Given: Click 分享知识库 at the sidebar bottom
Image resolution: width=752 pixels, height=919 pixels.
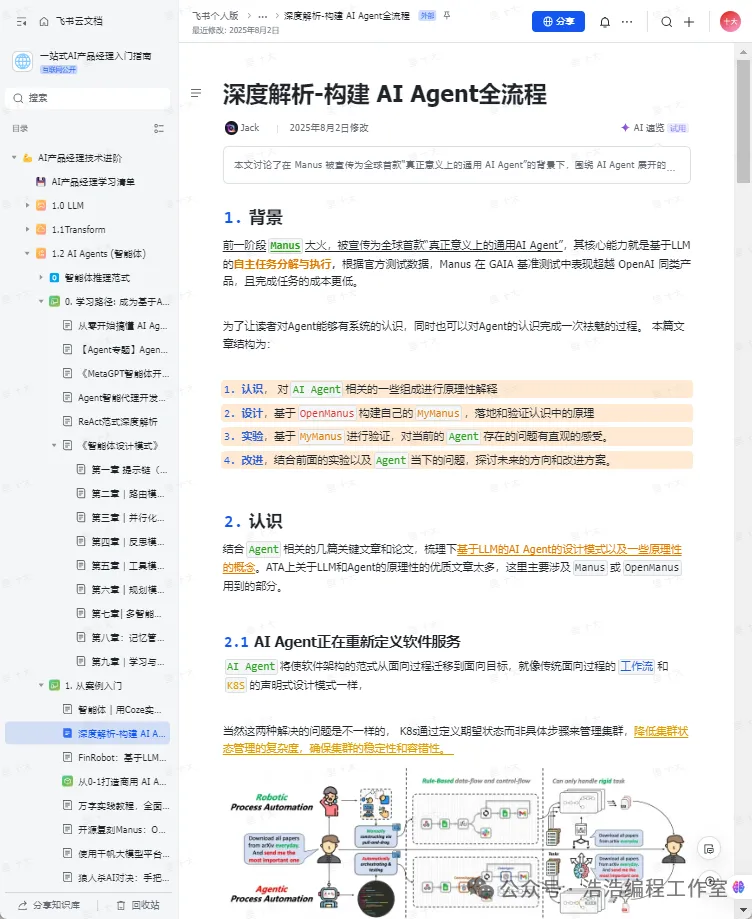Looking at the screenshot, I should (x=49, y=906).
